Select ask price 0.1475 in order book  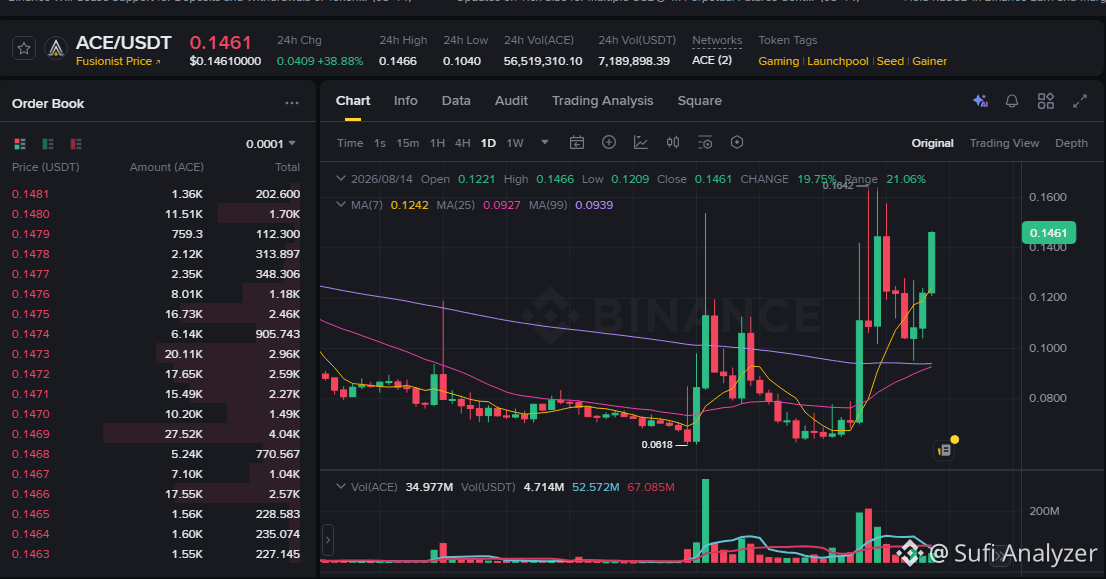coord(30,314)
